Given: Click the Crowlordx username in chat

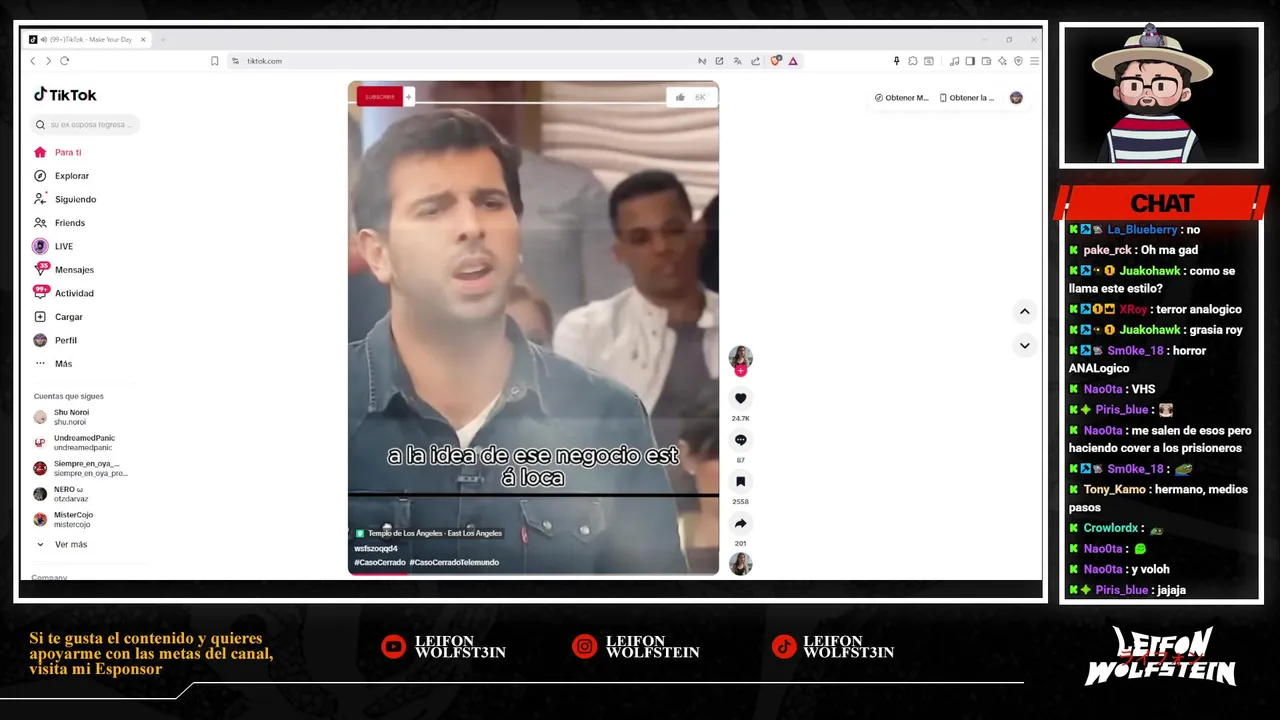Looking at the screenshot, I should point(1110,528).
